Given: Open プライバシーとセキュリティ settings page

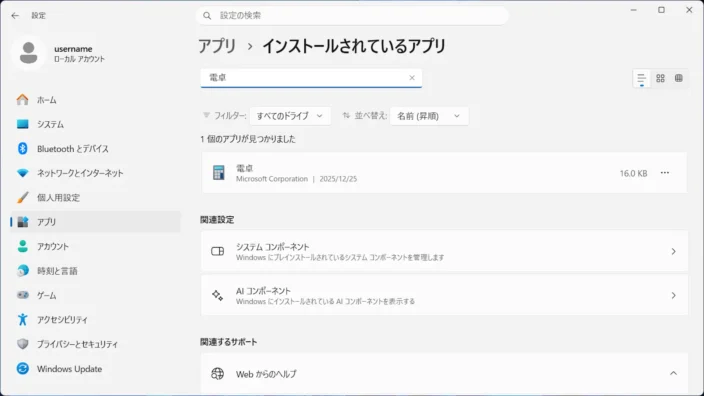Looking at the screenshot, I should point(96,344).
